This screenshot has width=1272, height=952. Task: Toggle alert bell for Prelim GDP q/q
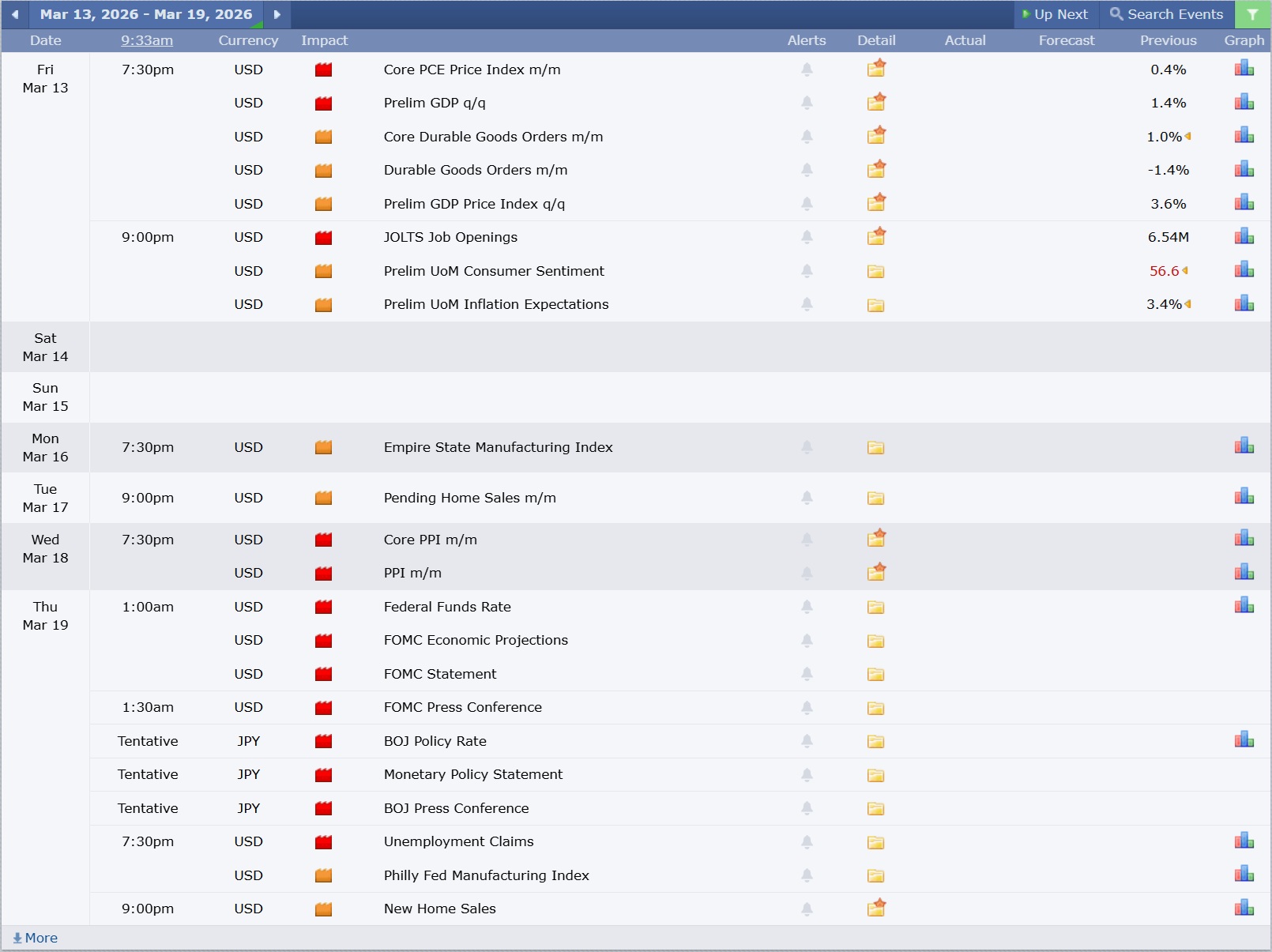(807, 103)
